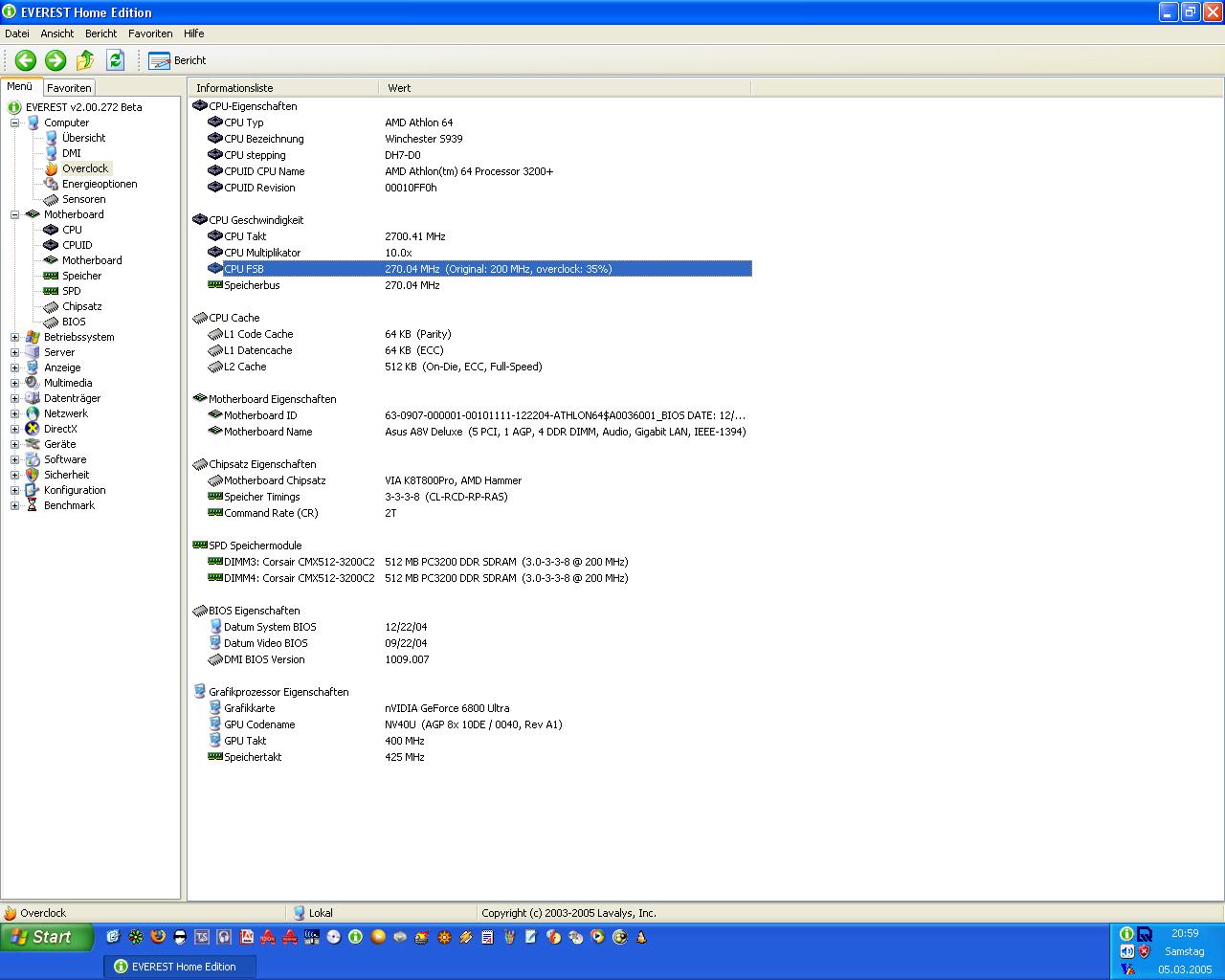Expand the Datenträger node

14,398
